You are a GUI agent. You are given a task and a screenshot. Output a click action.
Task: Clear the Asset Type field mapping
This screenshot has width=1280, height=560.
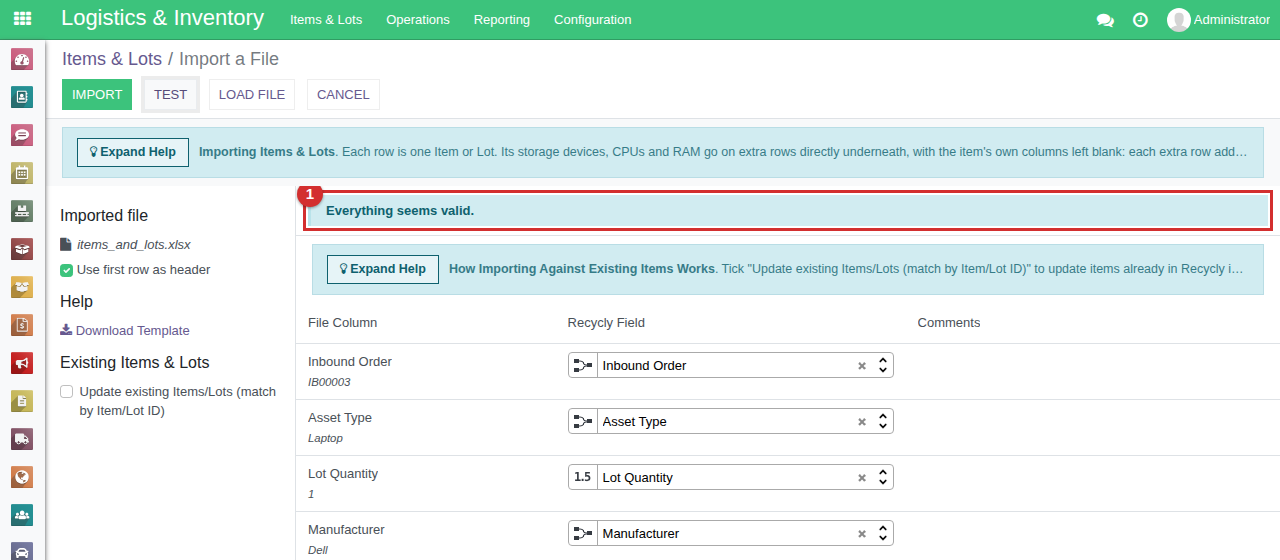[x=862, y=422]
